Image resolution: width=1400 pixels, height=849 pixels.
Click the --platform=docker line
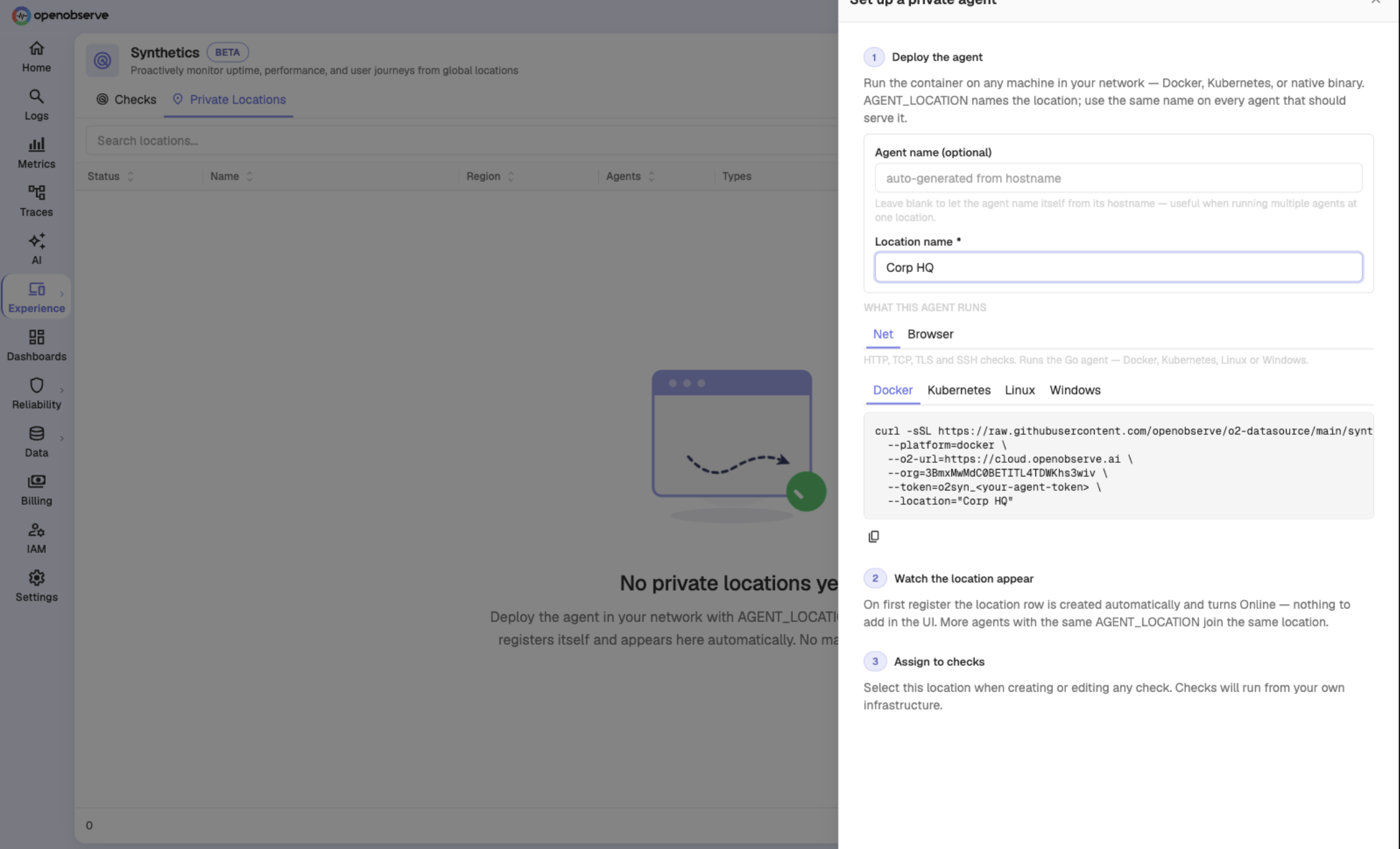pyautogui.click(x=947, y=445)
